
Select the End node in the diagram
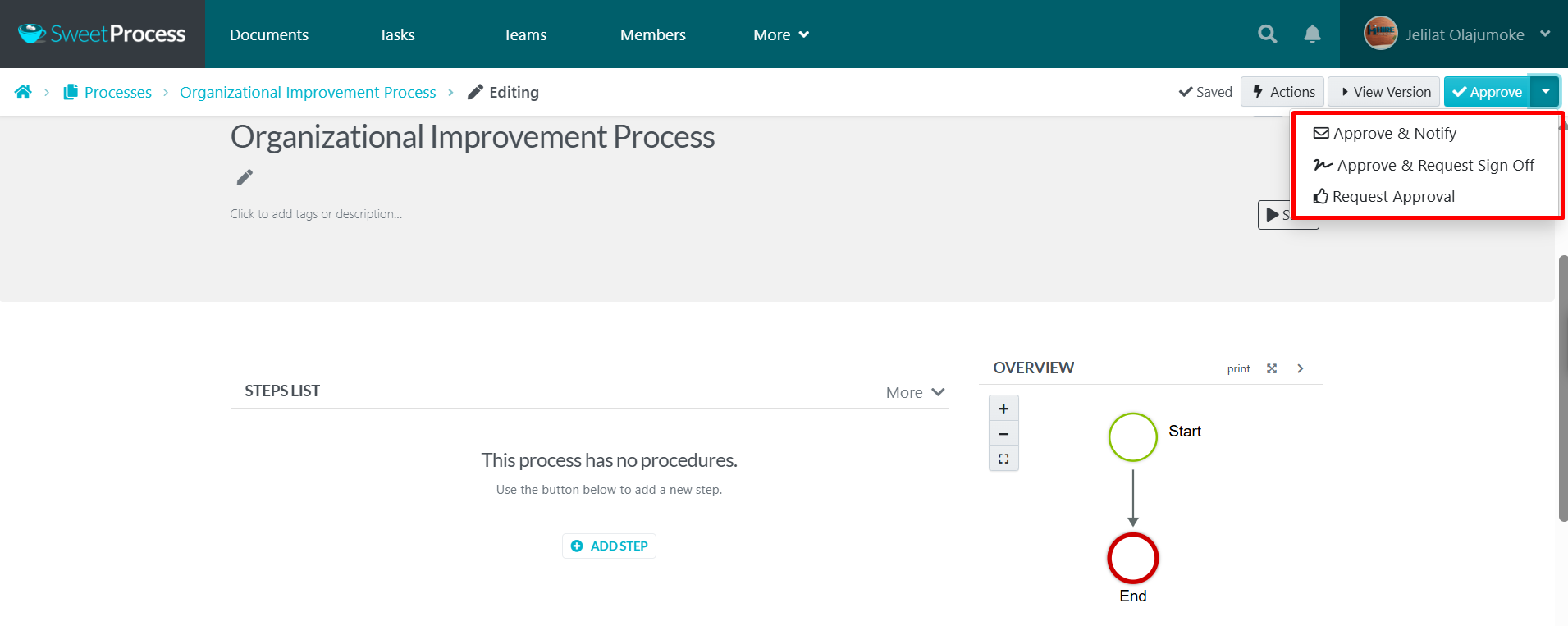(1133, 559)
